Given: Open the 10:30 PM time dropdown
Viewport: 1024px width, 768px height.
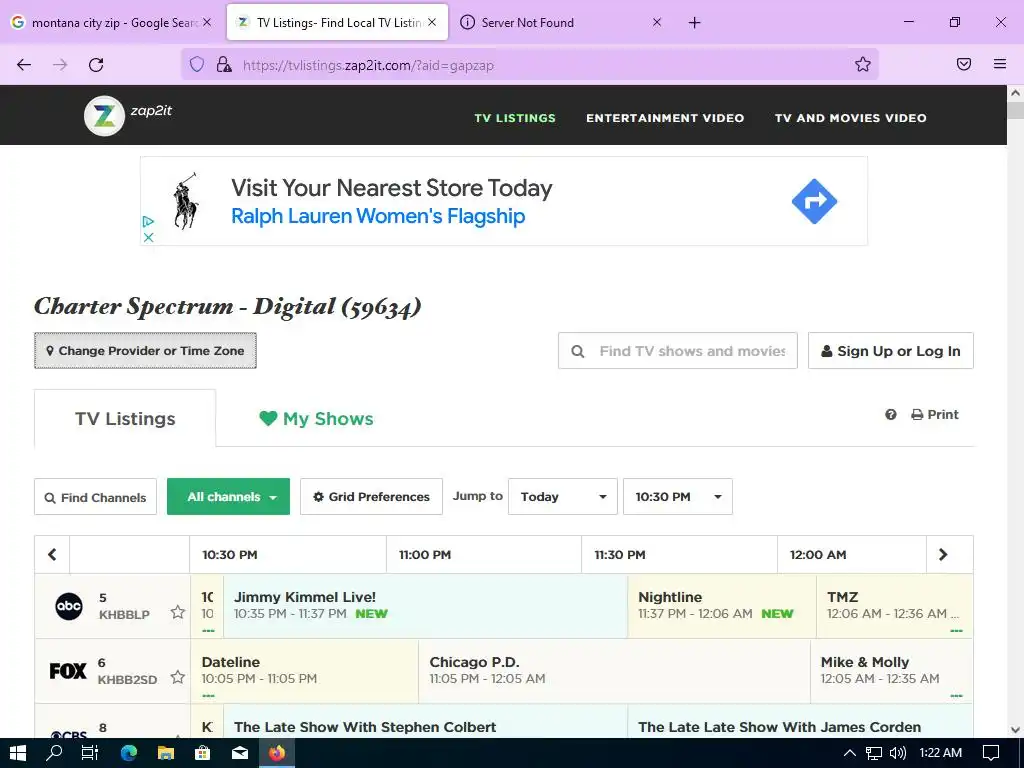Looking at the screenshot, I should pyautogui.click(x=678, y=497).
